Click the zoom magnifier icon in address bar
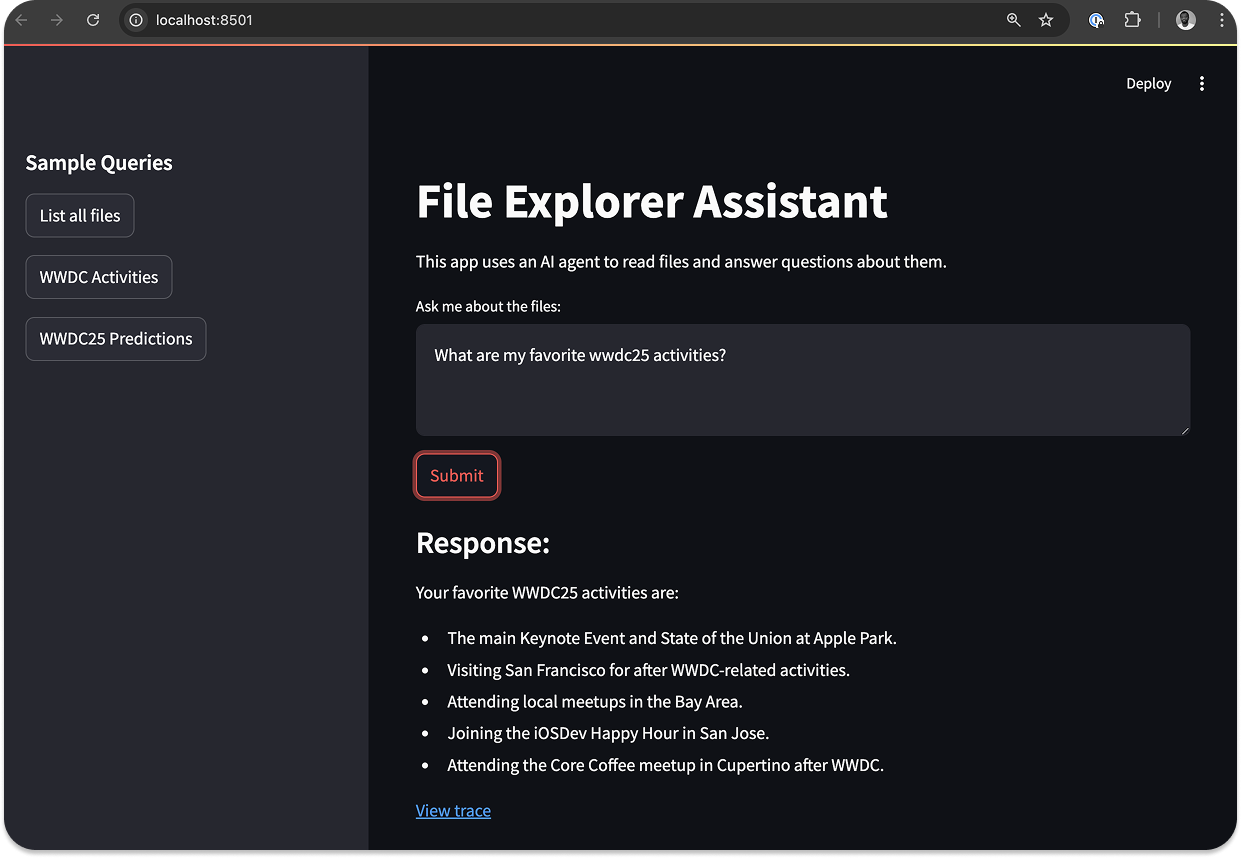Screen dimensions: 1241x858 (x=1013, y=20)
